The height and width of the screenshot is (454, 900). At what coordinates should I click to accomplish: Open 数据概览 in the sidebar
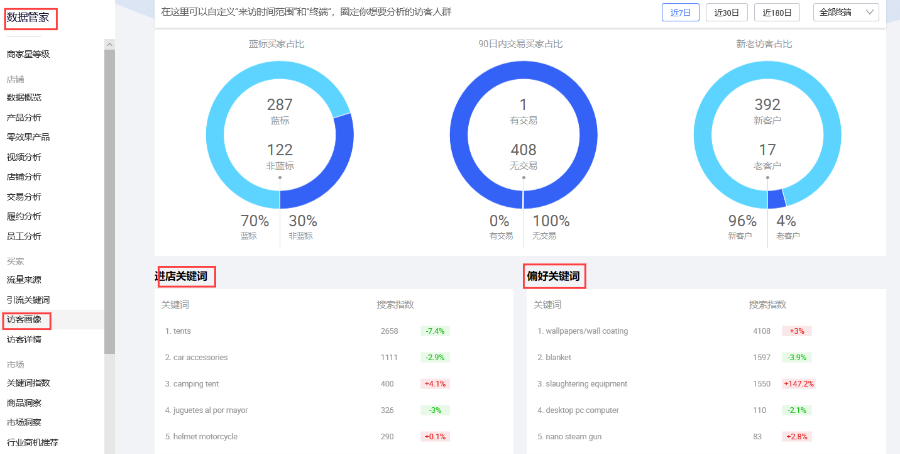pyautogui.click(x=24, y=97)
